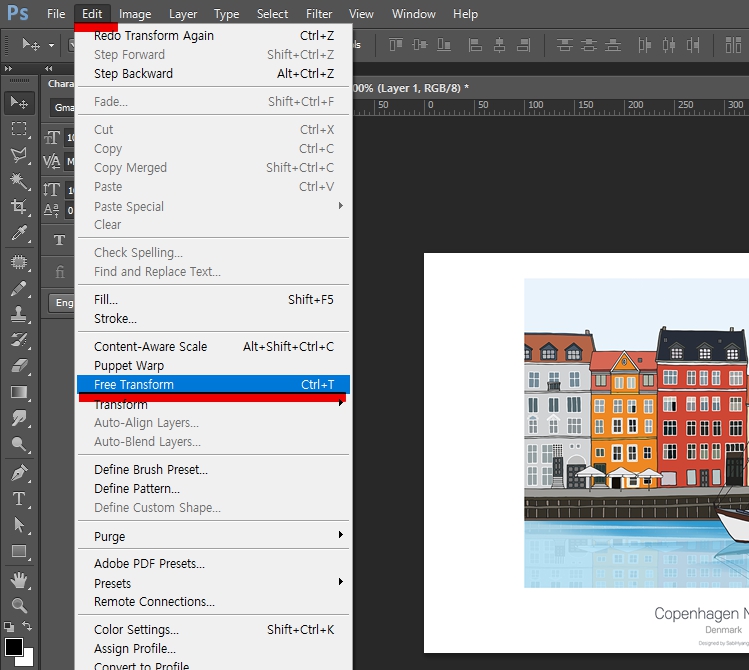
Task: Choose Step Backward menu entry
Action: (214, 74)
